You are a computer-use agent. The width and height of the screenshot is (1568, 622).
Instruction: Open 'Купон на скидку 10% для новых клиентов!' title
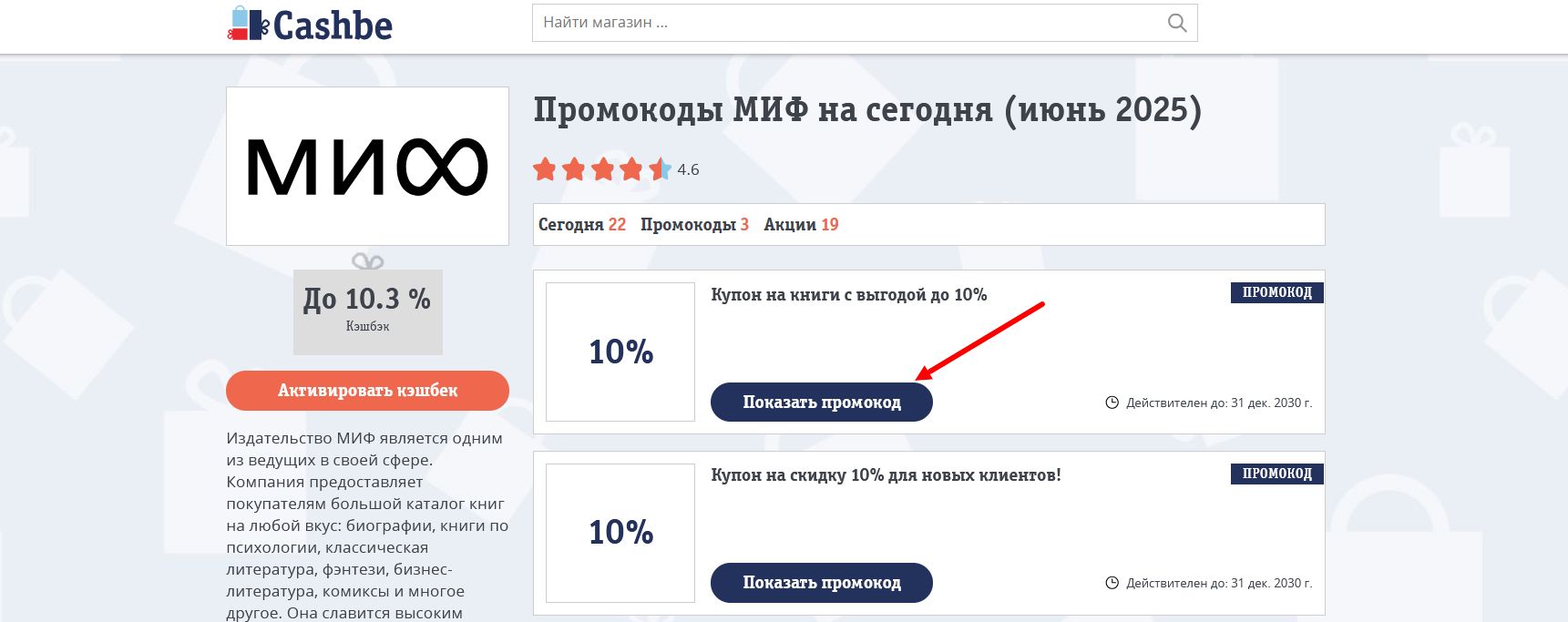[x=886, y=475]
